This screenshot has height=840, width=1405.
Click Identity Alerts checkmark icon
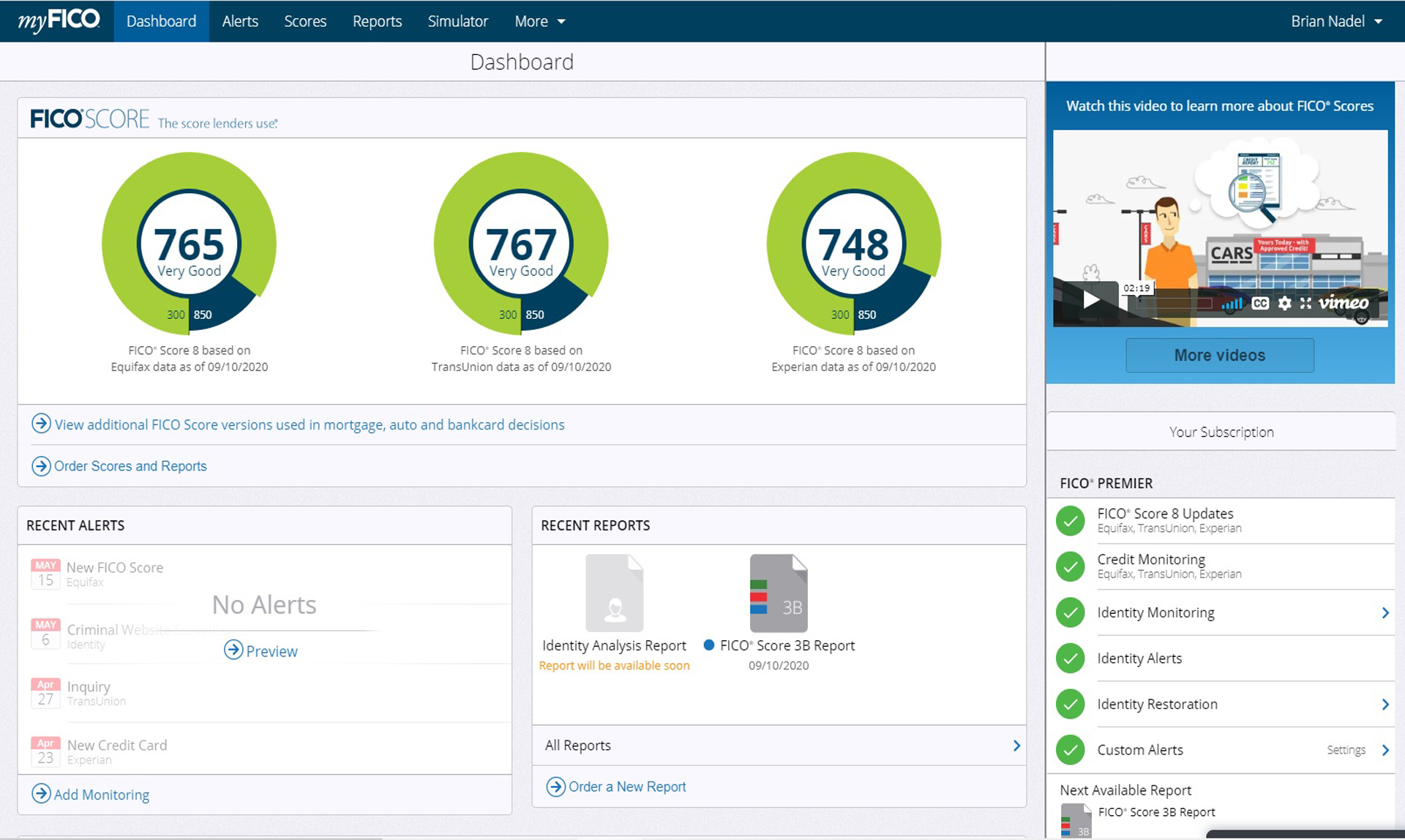click(1070, 658)
